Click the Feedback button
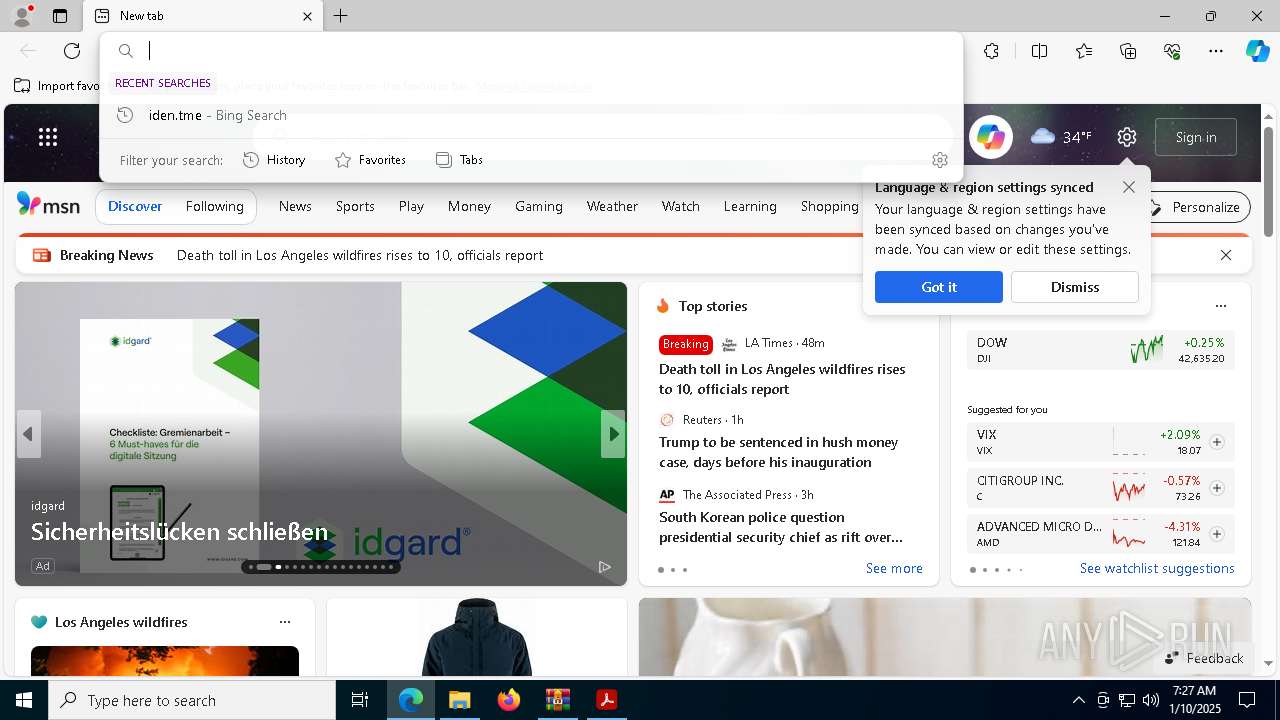This screenshot has width=1280, height=720. click(x=1204, y=658)
